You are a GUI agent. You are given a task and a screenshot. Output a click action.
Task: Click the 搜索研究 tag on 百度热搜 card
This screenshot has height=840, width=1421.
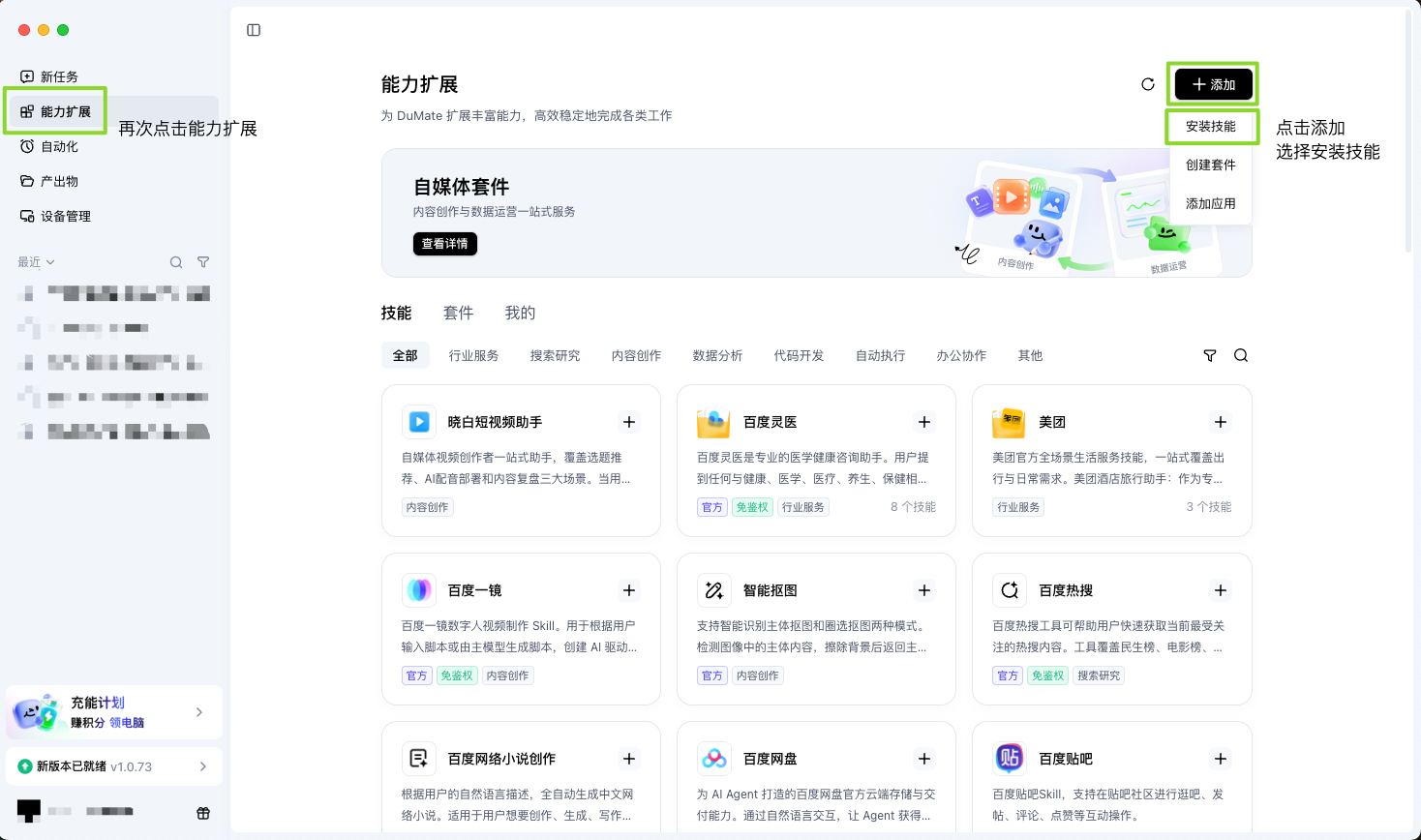(1099, 675)
